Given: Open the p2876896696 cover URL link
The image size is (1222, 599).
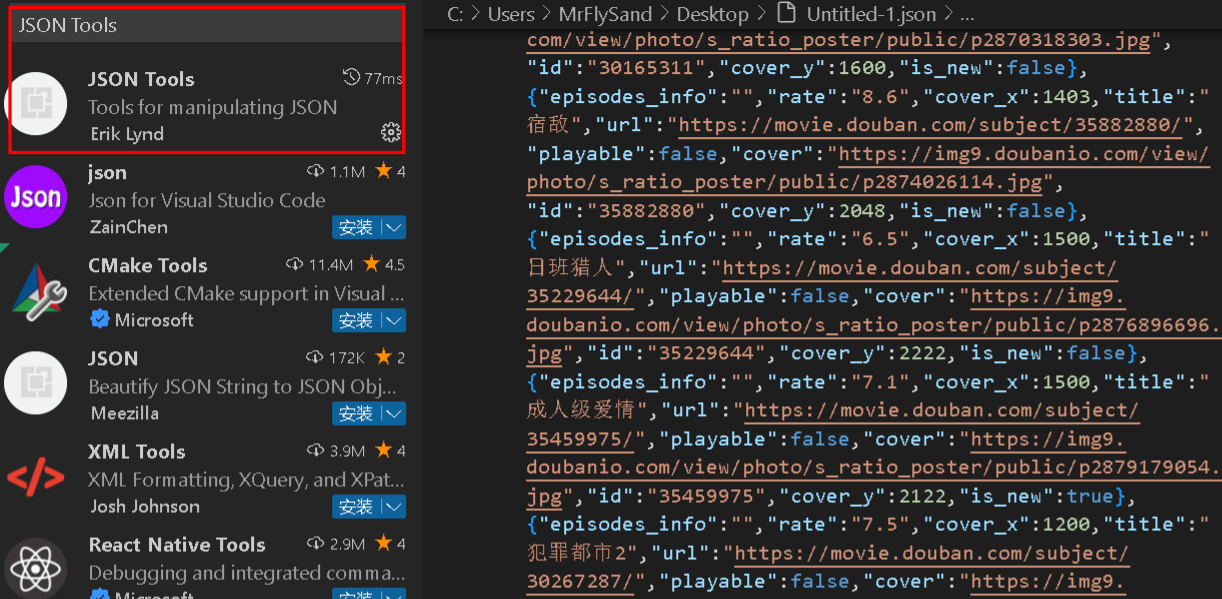Looking at the screenshot, I should [874, 325].
